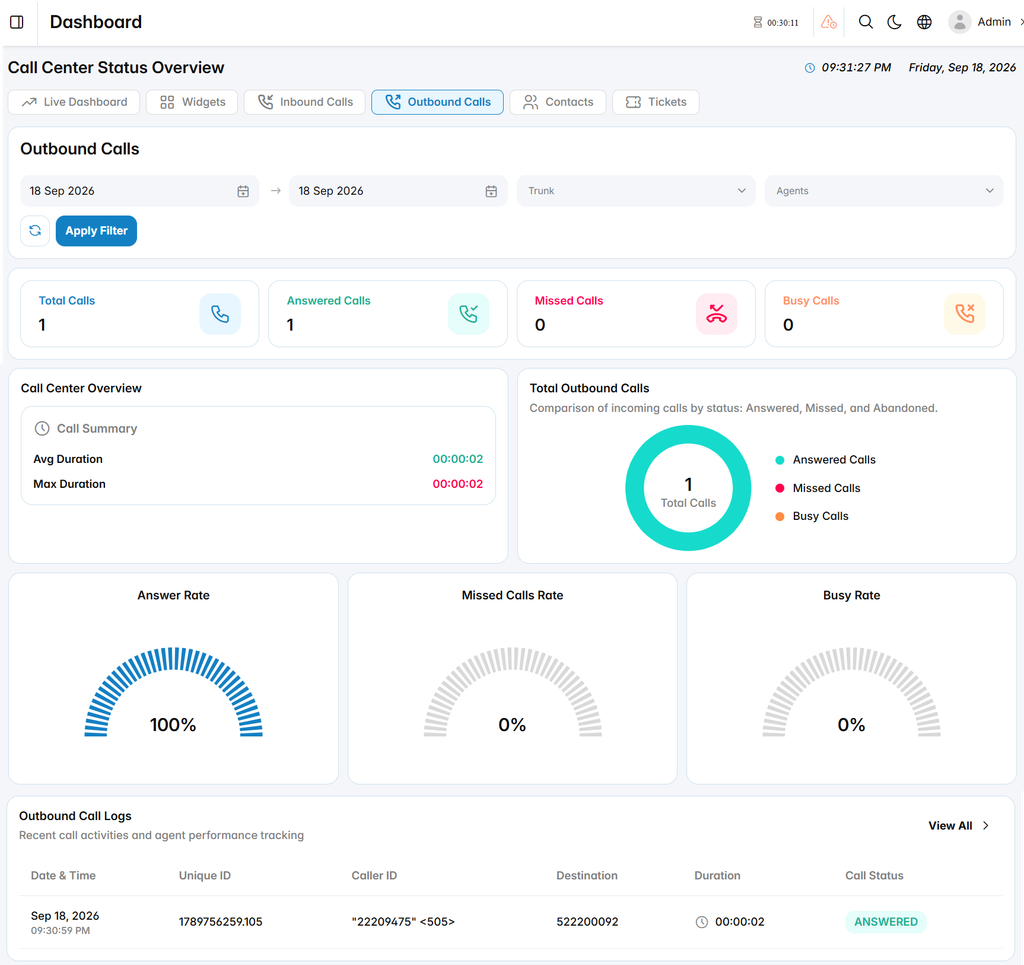This screenshot has height=965, width=1024.
Task: Open search with the magnifier icon
Action: [x=865, y=22]
